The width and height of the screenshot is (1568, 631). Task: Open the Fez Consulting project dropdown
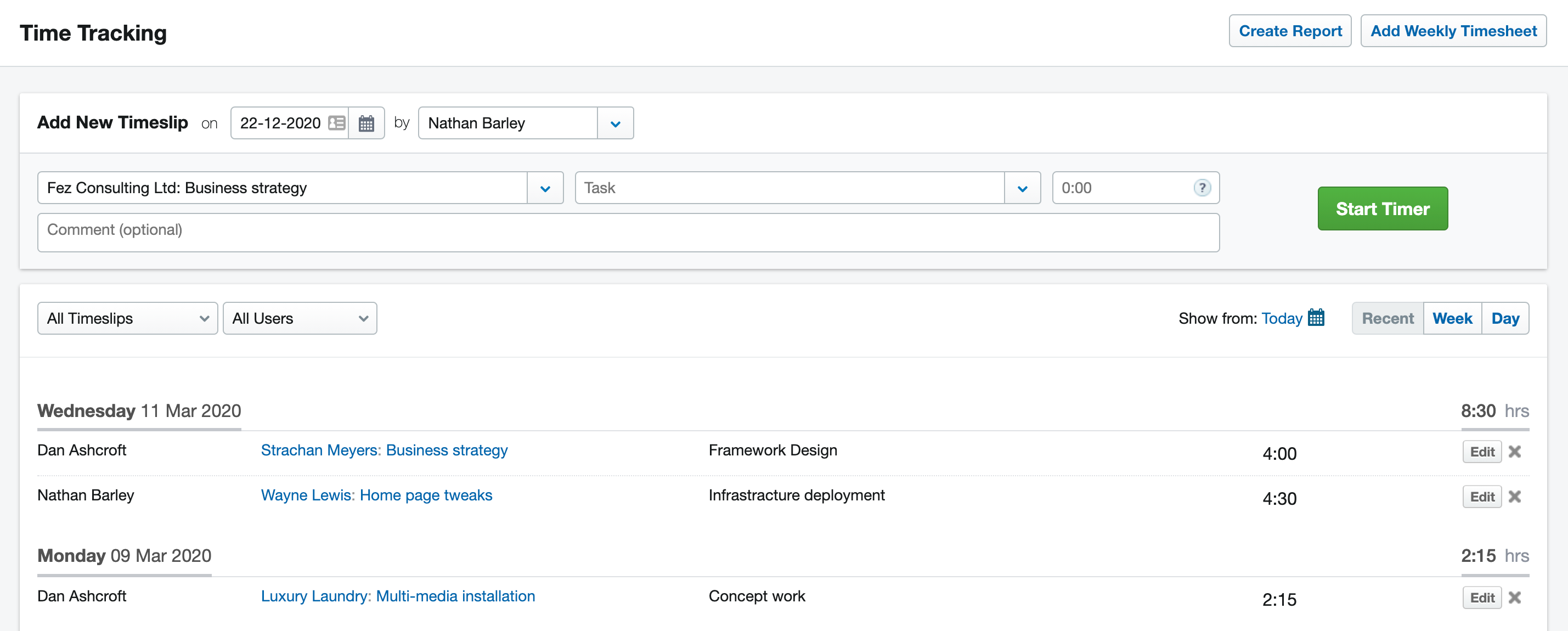pyautogui.click(x=544, y=188)
